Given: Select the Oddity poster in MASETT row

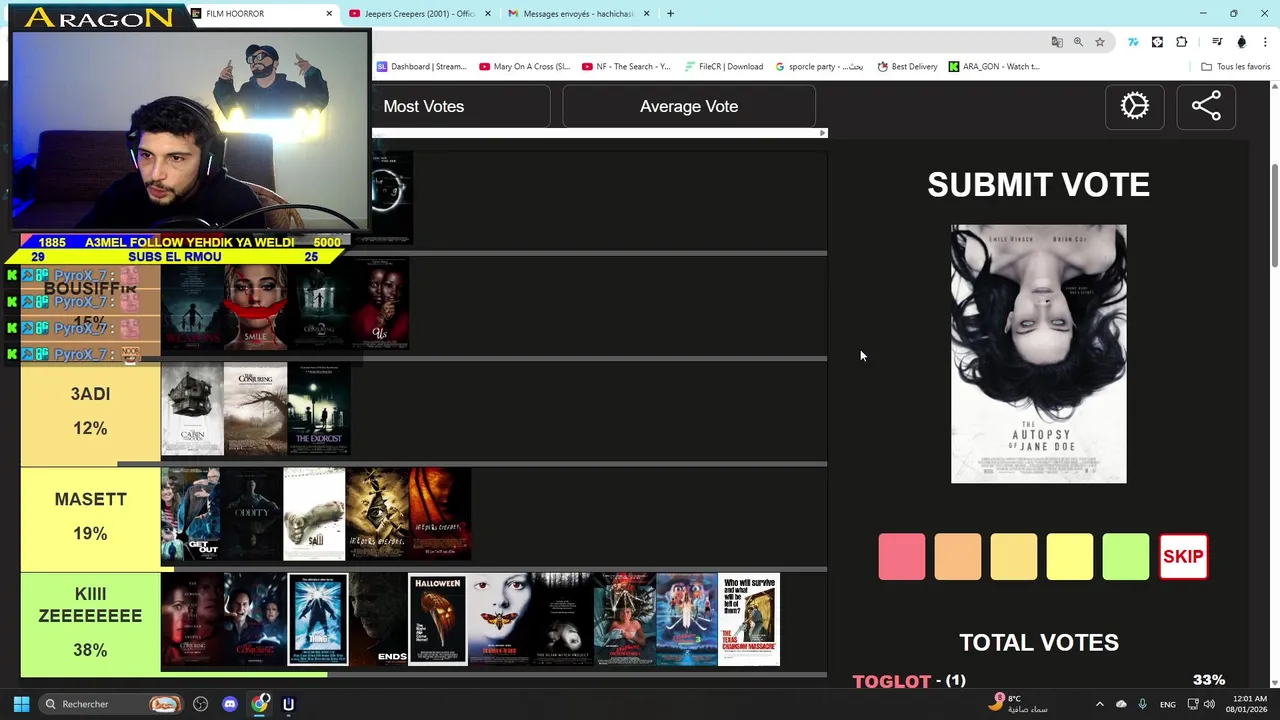Looking at the screenshot, I should (x=253, y=514).
